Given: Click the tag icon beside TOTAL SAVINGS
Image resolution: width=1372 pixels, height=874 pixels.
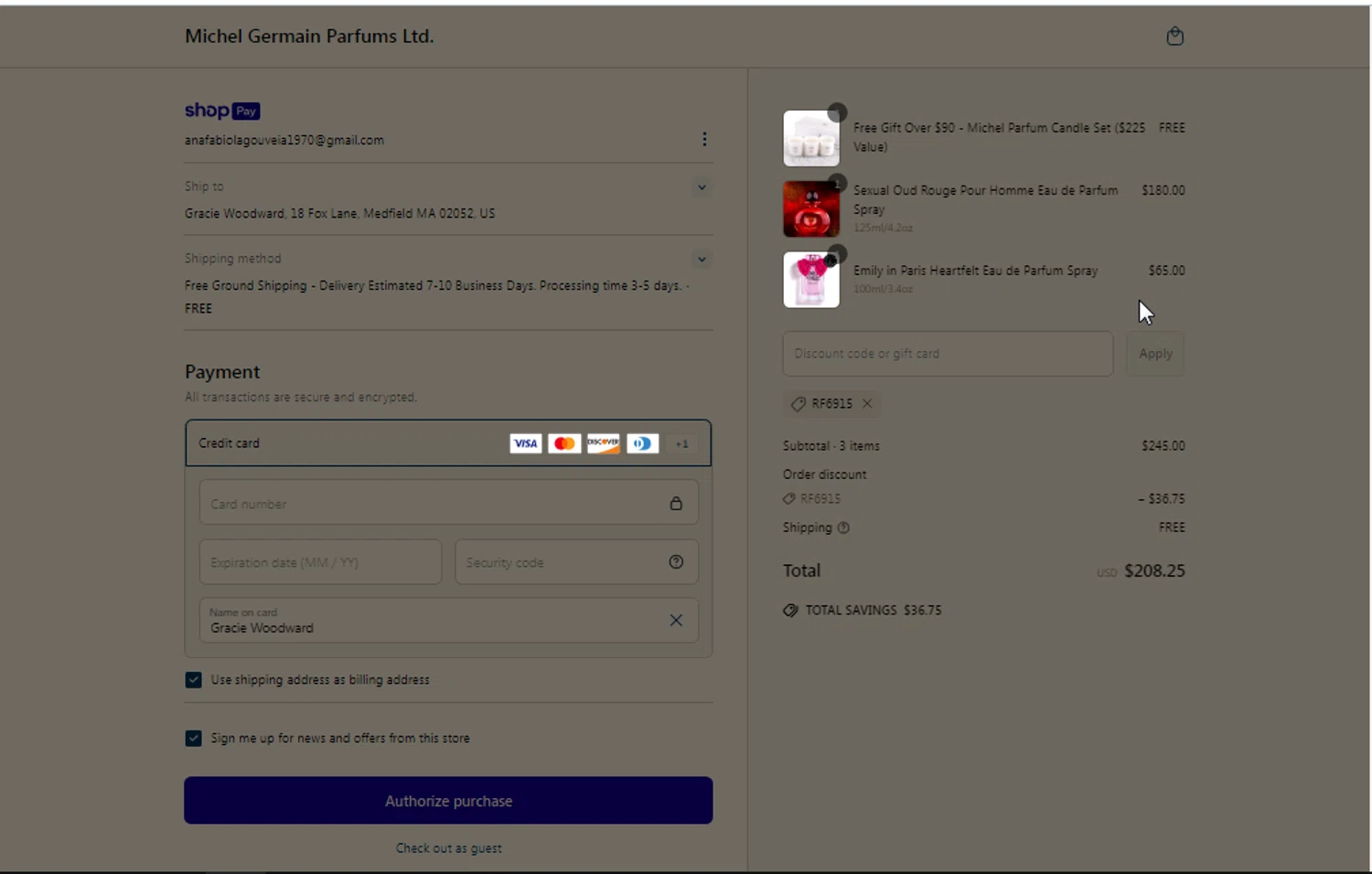Looking at the screenshot, I should click(x=790, y=610).
